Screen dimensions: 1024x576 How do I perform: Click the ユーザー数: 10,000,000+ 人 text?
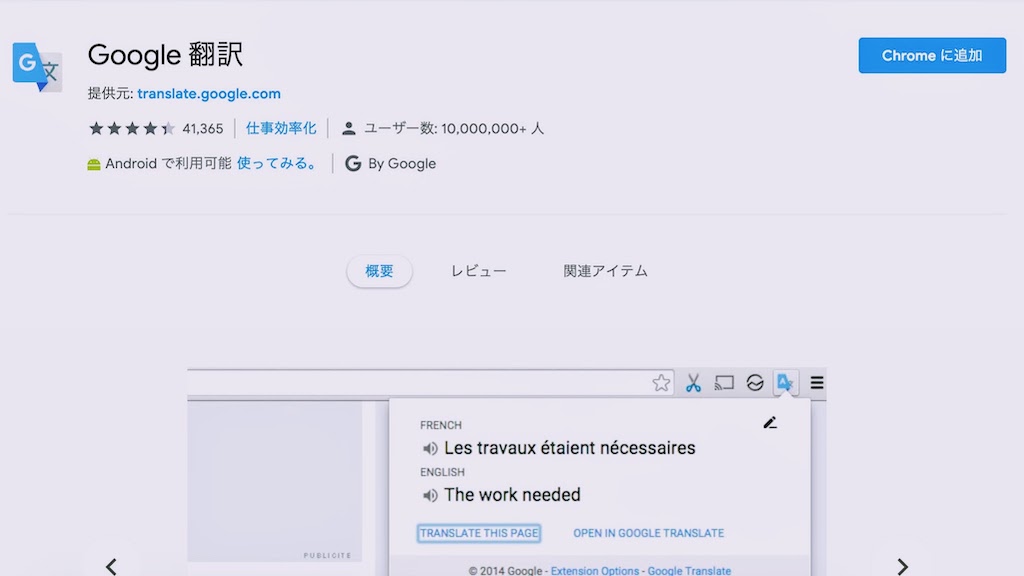click(x=453, y=129)
